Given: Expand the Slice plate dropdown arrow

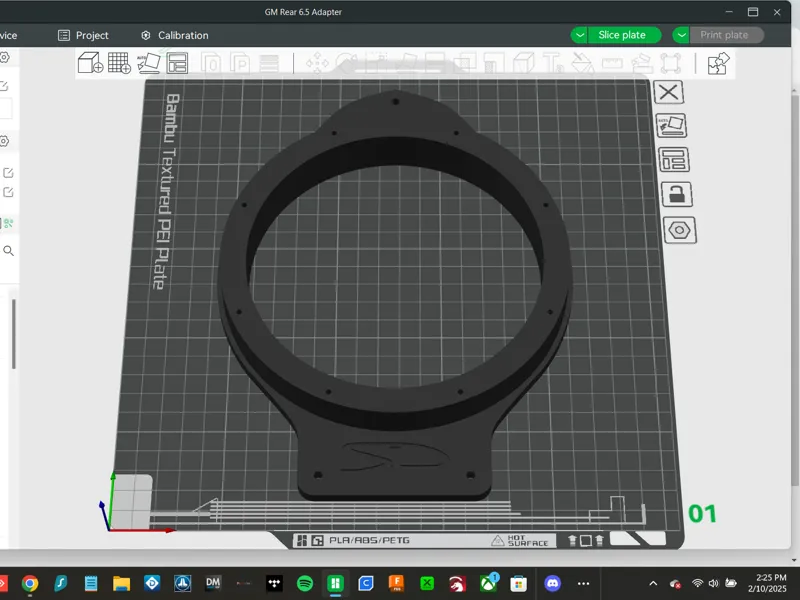Looking at the screenshot, I should [579, 35].
